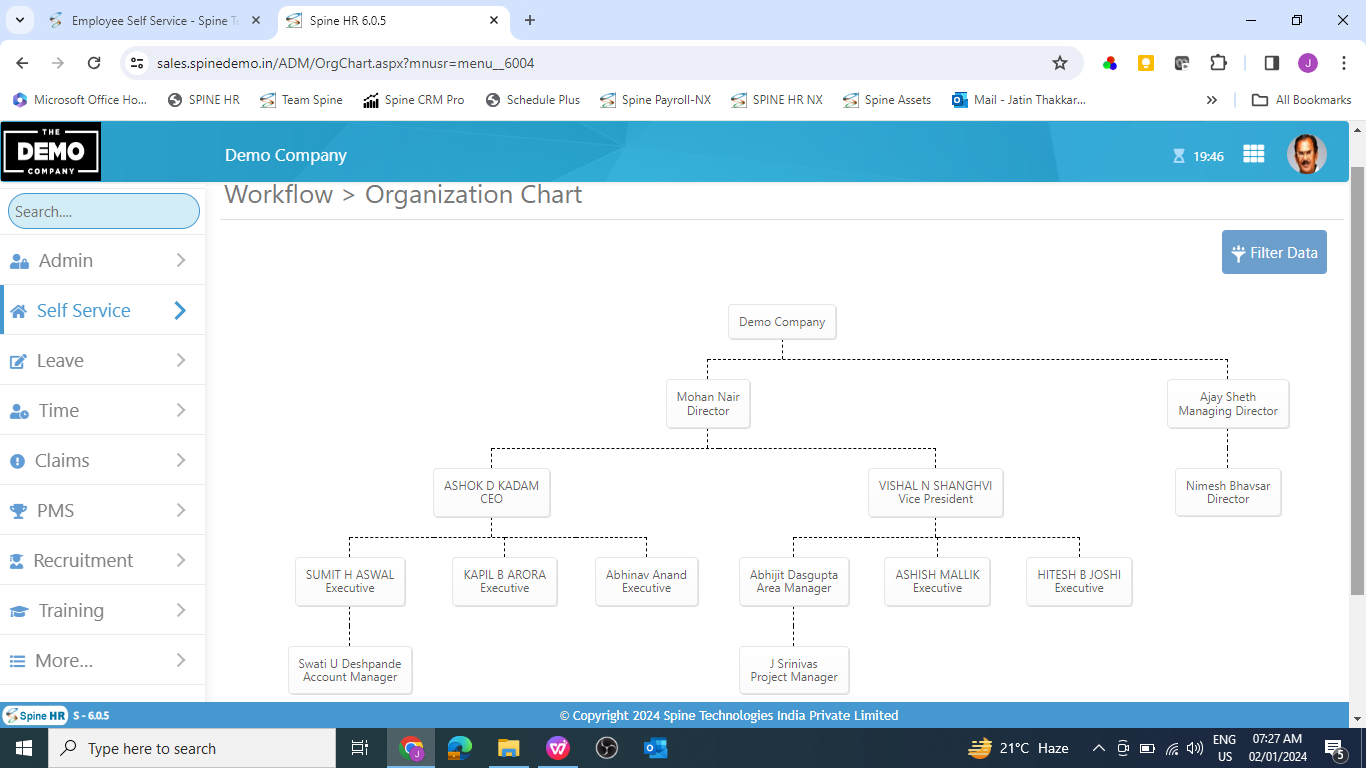Screen dimensions: 1366x768
Task: Open tab search dropdown arrow
Action: click(19, 20)
